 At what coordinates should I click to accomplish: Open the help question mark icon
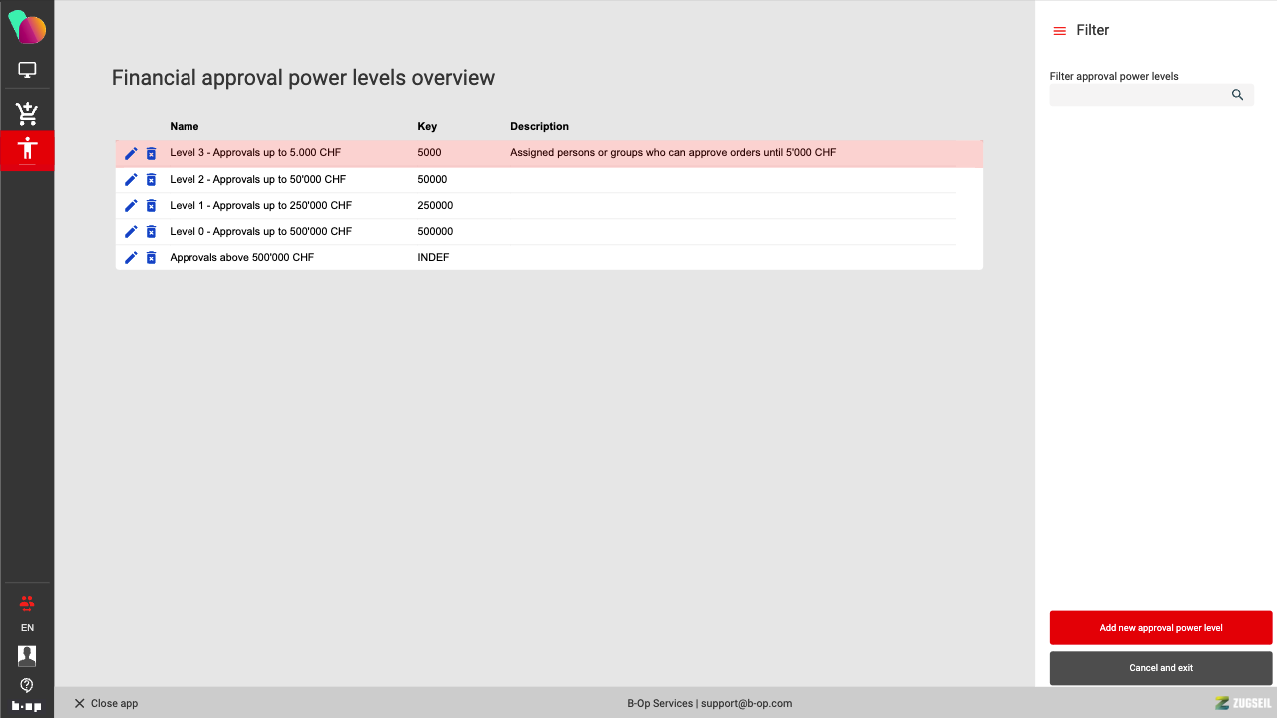[x=27, y=685]
